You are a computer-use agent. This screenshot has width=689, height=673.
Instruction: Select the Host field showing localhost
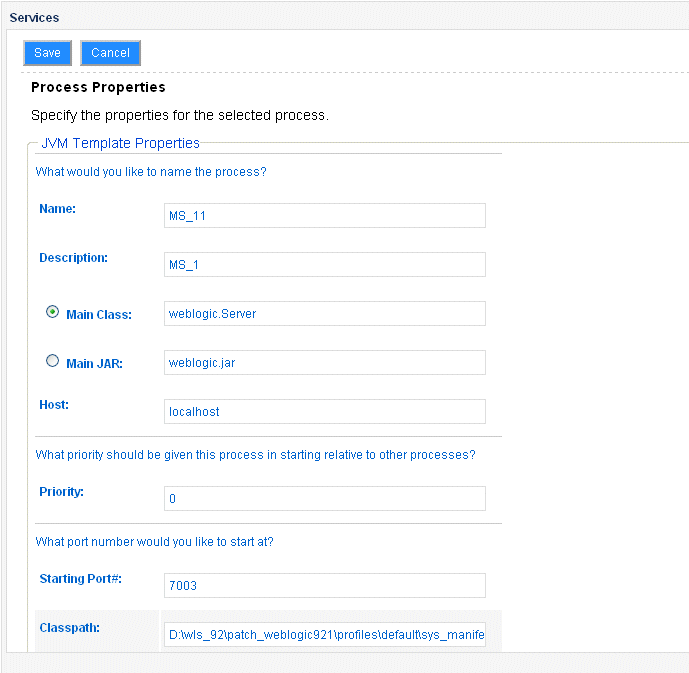click(x=324, y=412)
